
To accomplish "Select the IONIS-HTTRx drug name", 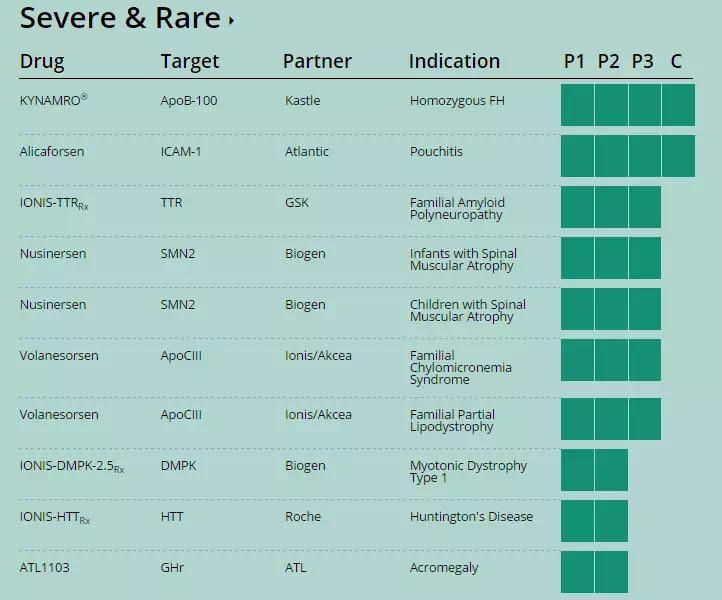I will pos(55,518).
